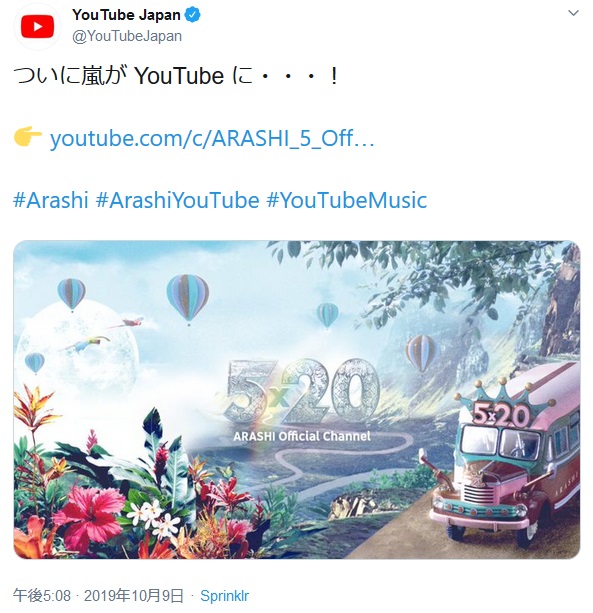Open the #ArashiYouTube hashtag

[x=177, y=200]
